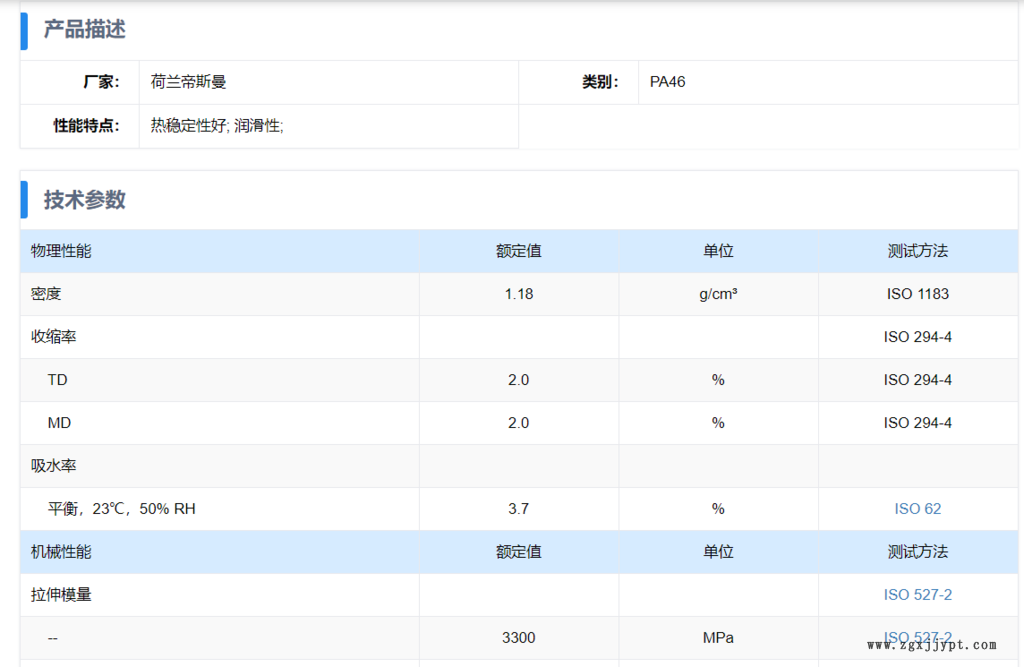Select the 3300 tensile modulus value
Screen dimensions: 1024x667
pos(518,638)
